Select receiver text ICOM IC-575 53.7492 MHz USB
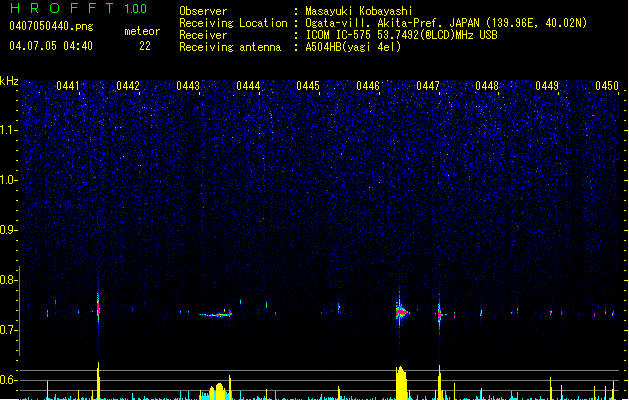Viewport: 629px width, 400px height. (402, 35)
